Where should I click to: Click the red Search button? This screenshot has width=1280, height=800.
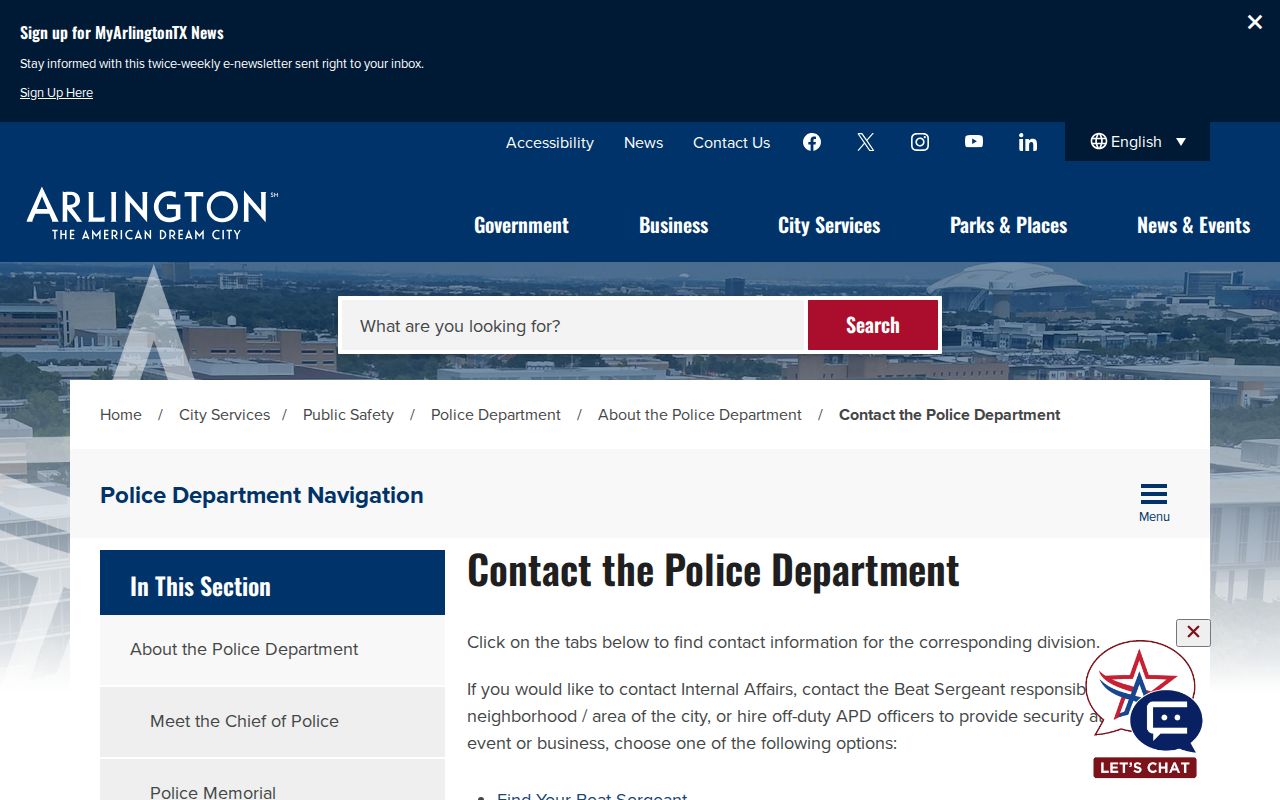tap(873, 325)
